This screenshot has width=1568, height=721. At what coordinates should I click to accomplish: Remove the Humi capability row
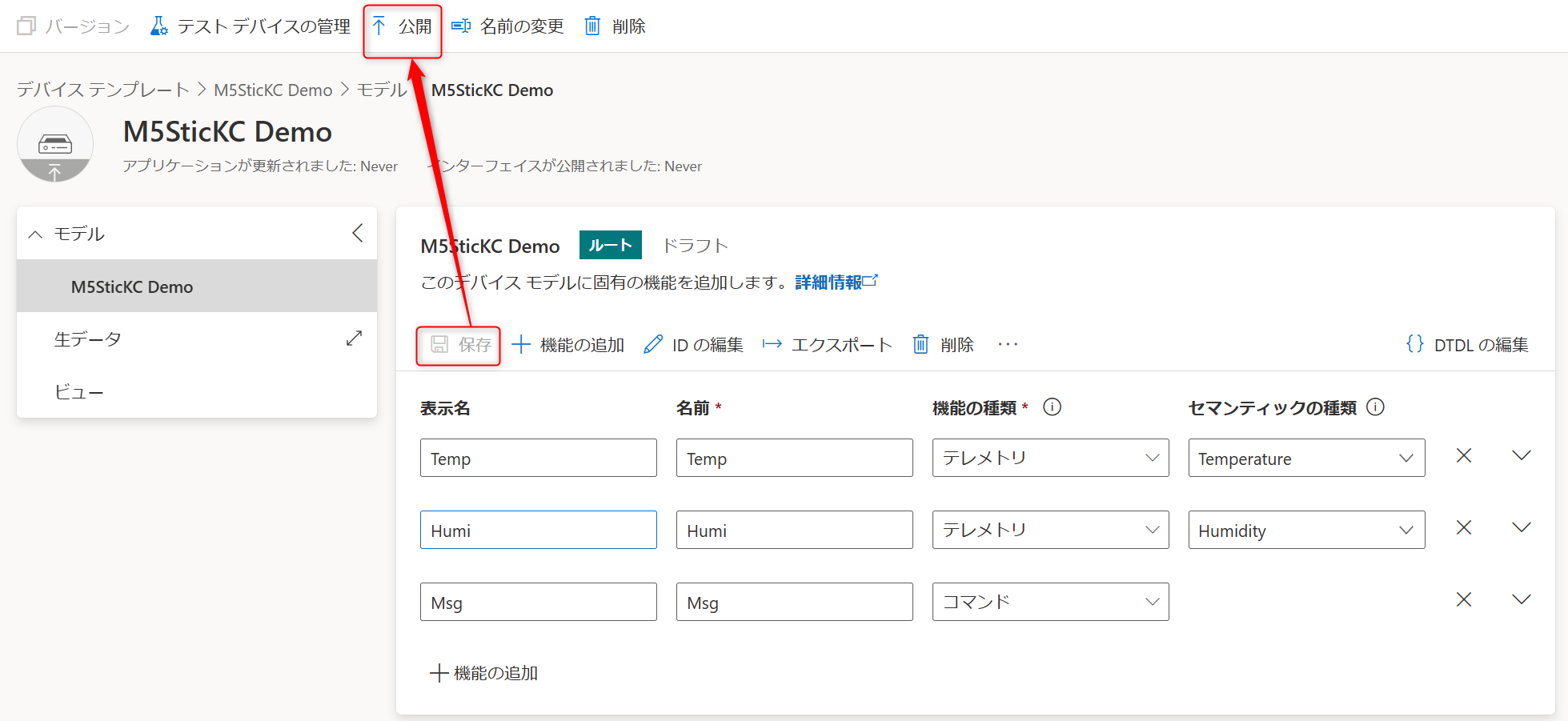[x=1464, y=527]
